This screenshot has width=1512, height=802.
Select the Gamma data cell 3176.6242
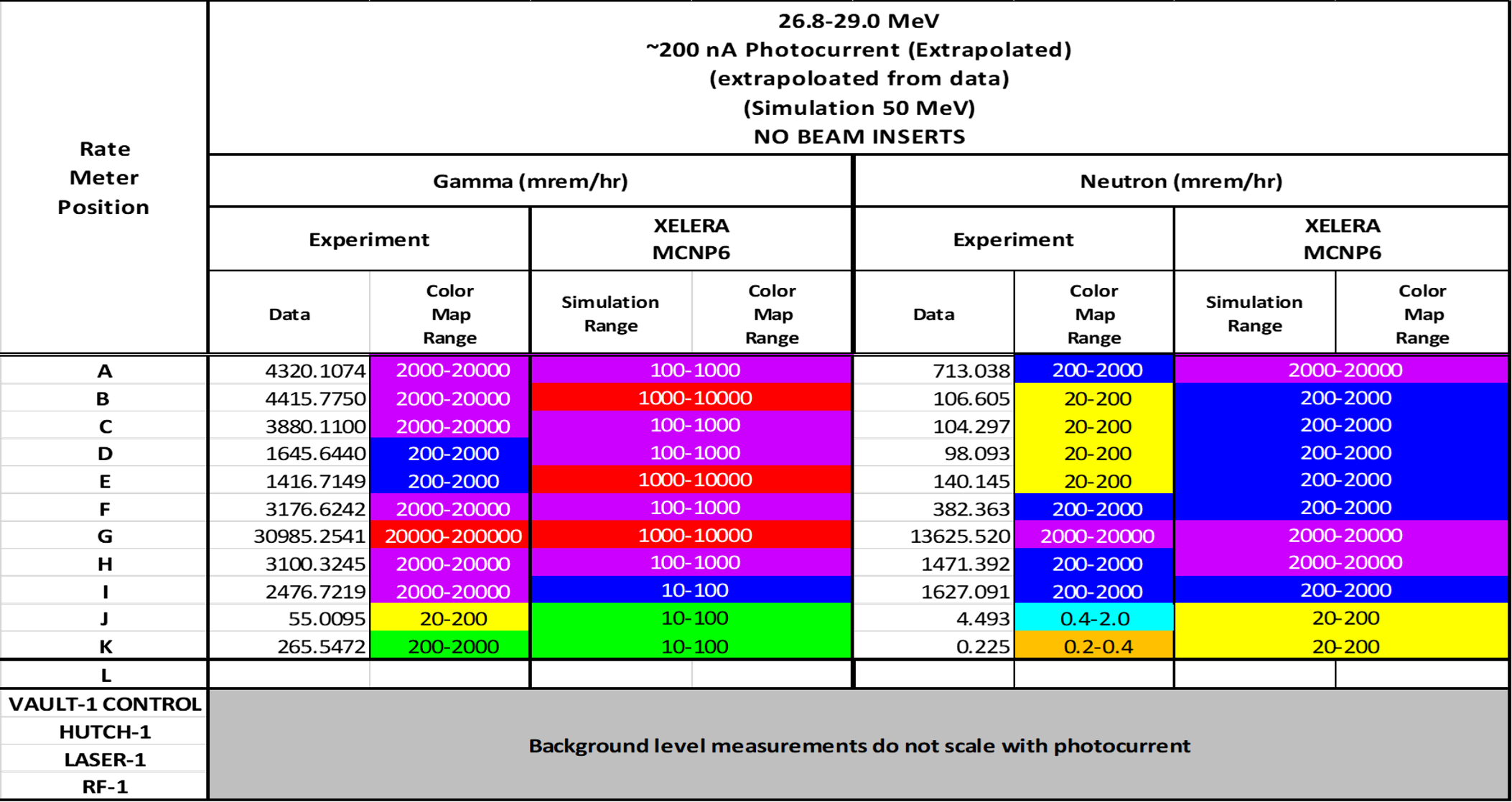click(x=289, y=508)
